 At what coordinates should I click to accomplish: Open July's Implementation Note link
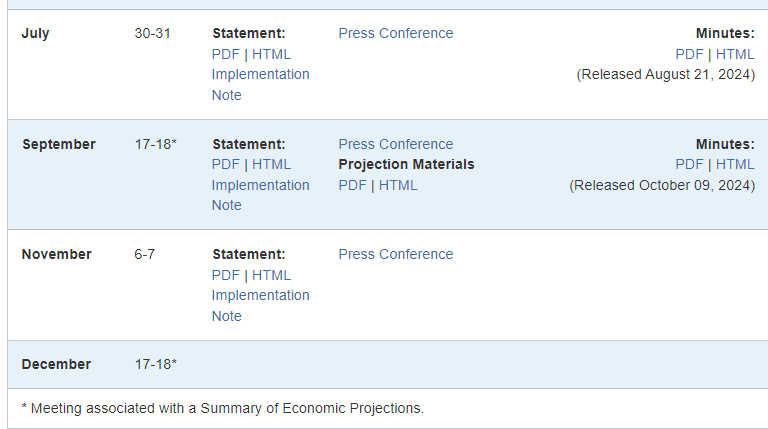(x=261, y=85)
